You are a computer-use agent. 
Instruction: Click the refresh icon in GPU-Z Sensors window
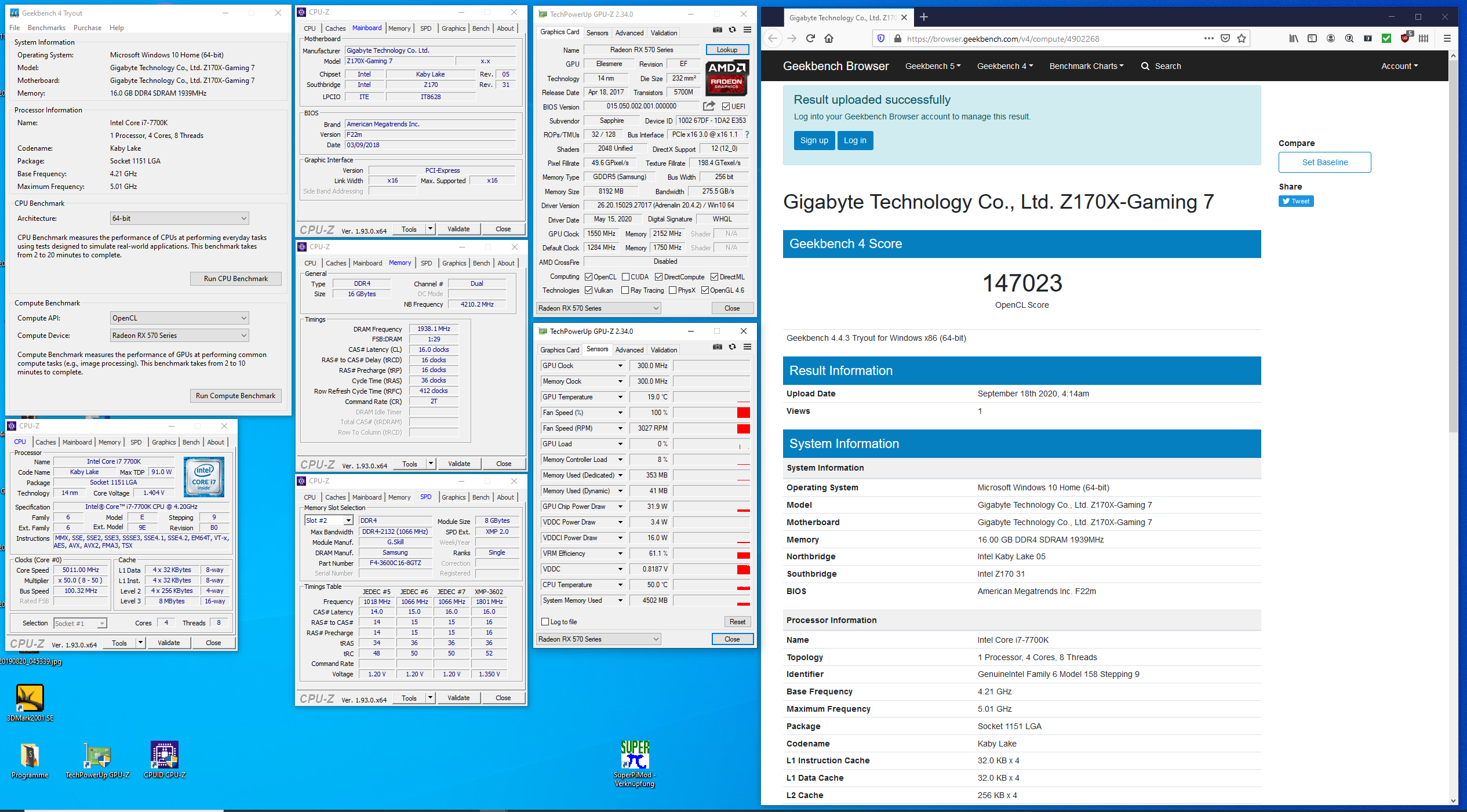click(x=733, y=347)
